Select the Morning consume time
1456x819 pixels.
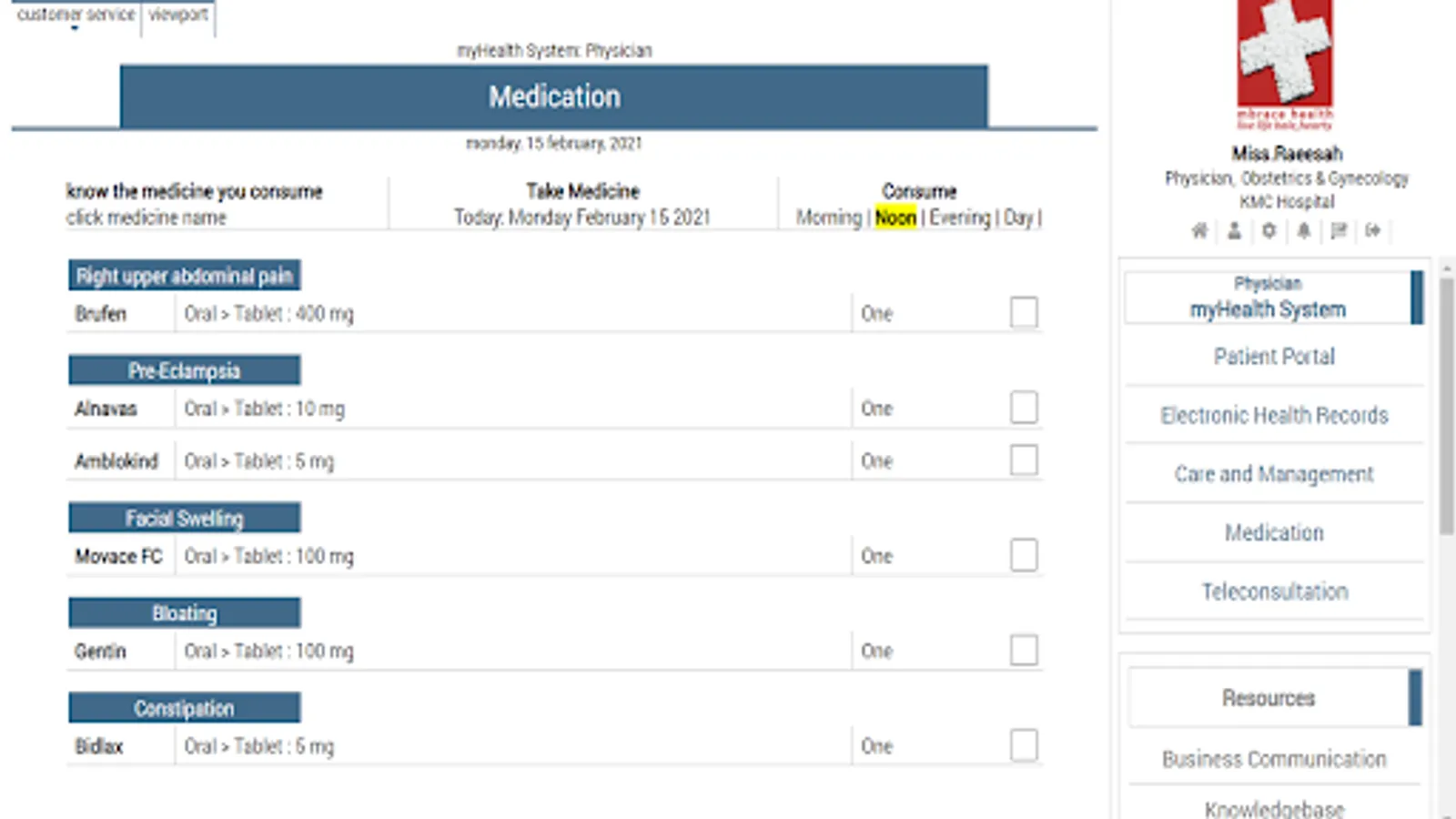pos(828,217)
